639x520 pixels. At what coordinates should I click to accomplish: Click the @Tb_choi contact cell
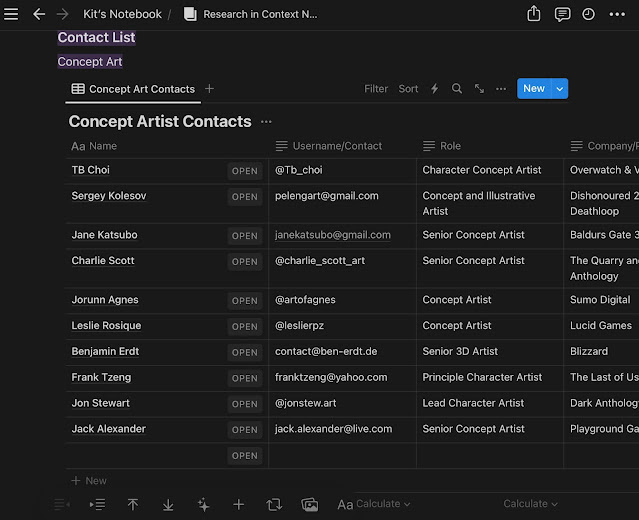pos(343,171)
